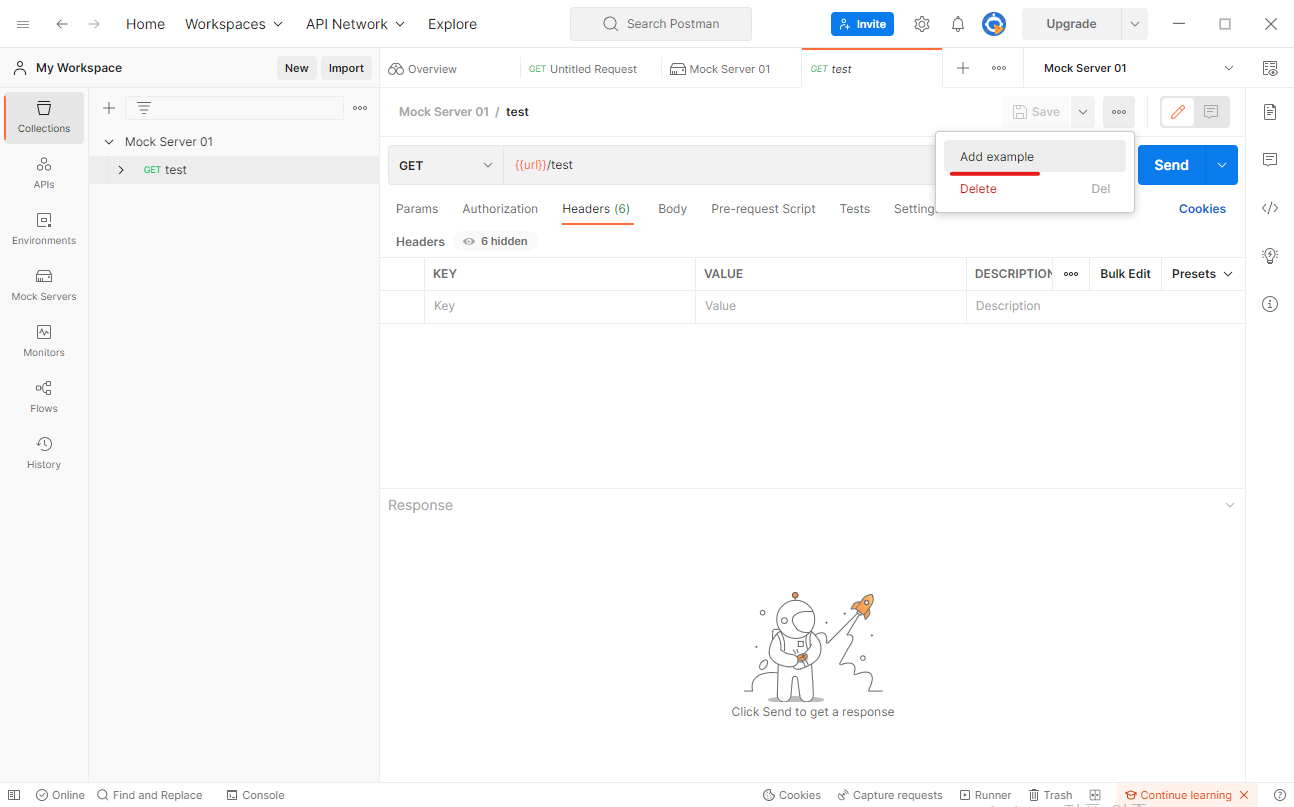Screen dimensions: 1294x807
Task: Open Workspaces dropdown
Action: (x=234, y=24)
